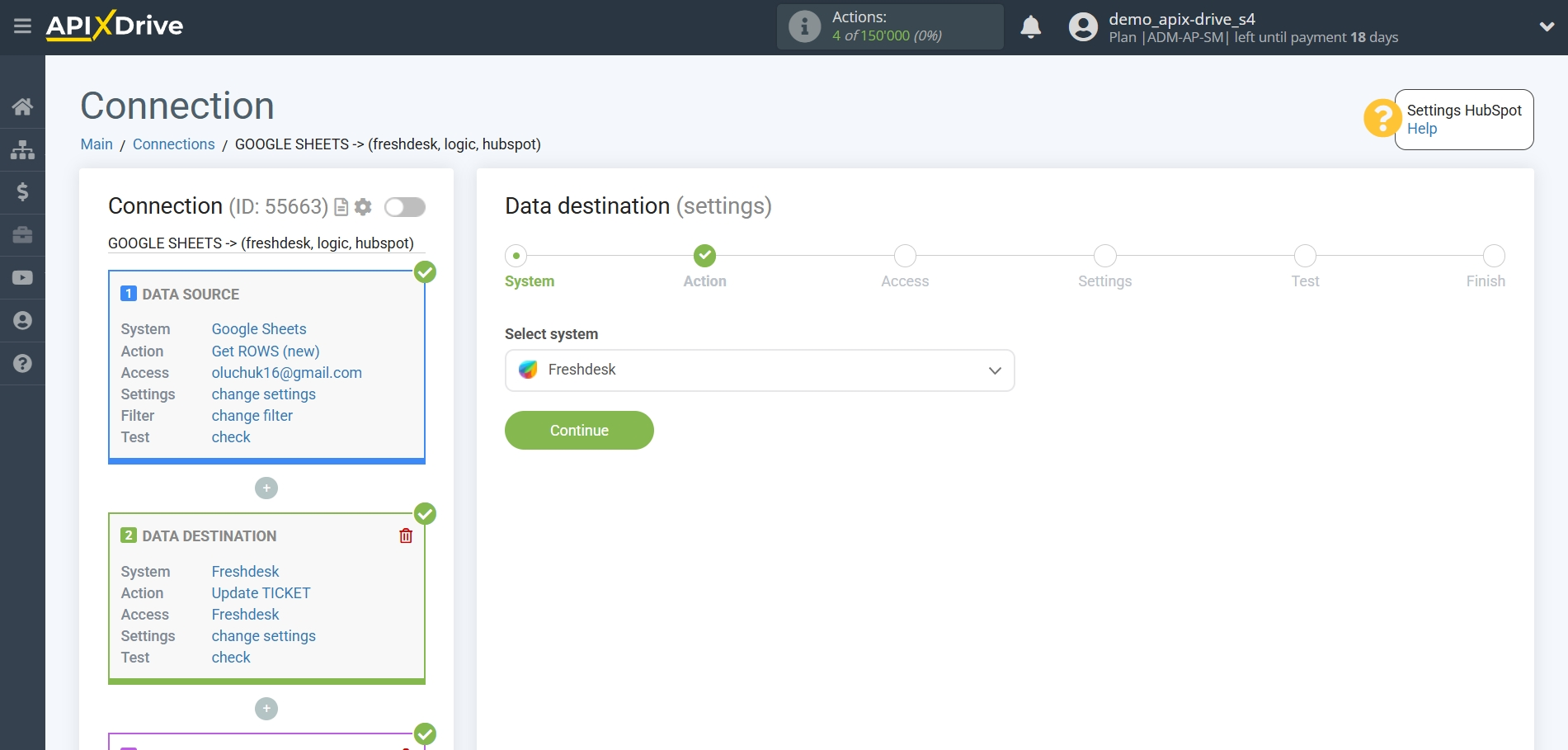Open the Update TICKET action link
The height and width of the screenshot is (750, 1568).
pos(261,593)
